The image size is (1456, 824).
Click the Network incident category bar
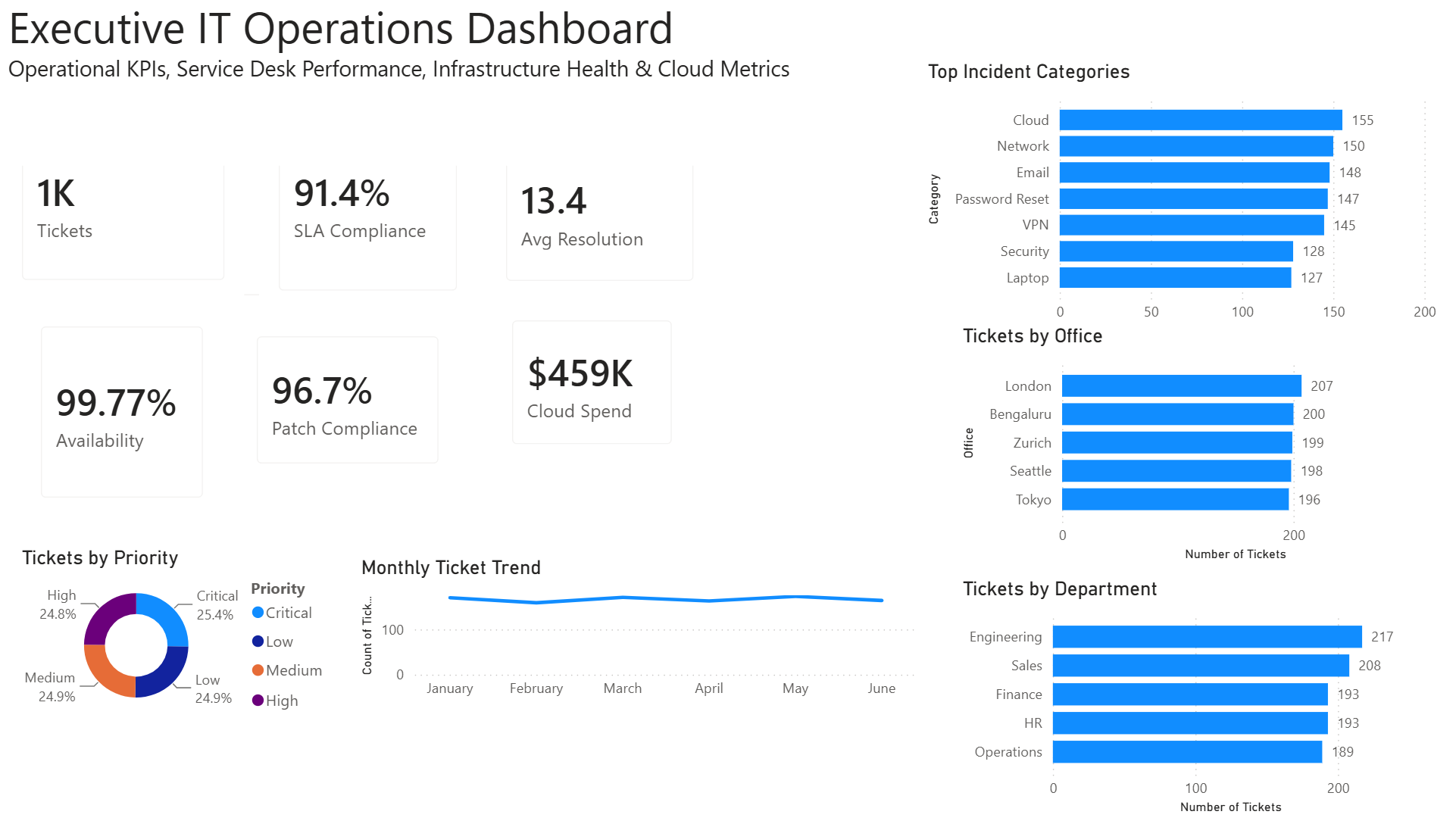[1196, 146]
